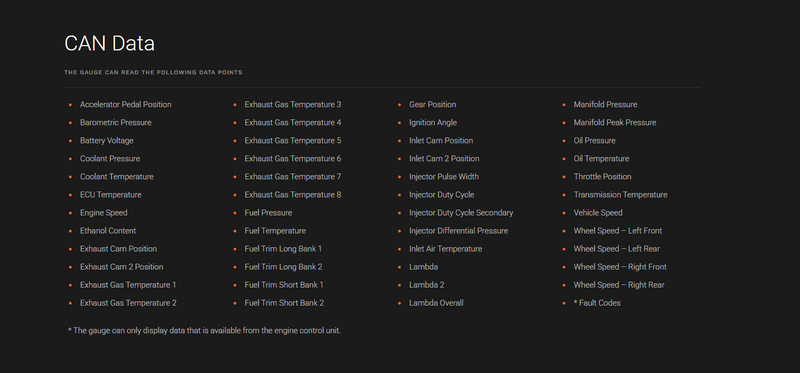Select Injector Pulse Width item
This screenshot has width=800, height=373.
click(444, 177)
